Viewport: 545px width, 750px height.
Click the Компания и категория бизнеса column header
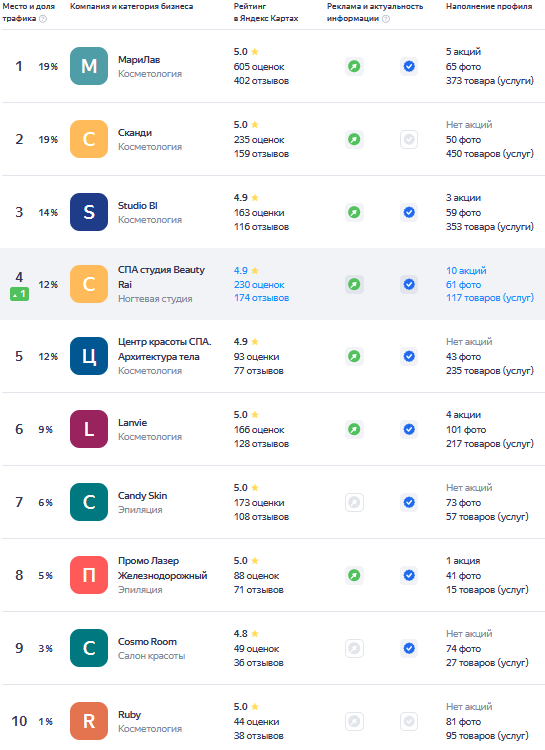click(132, 6)
